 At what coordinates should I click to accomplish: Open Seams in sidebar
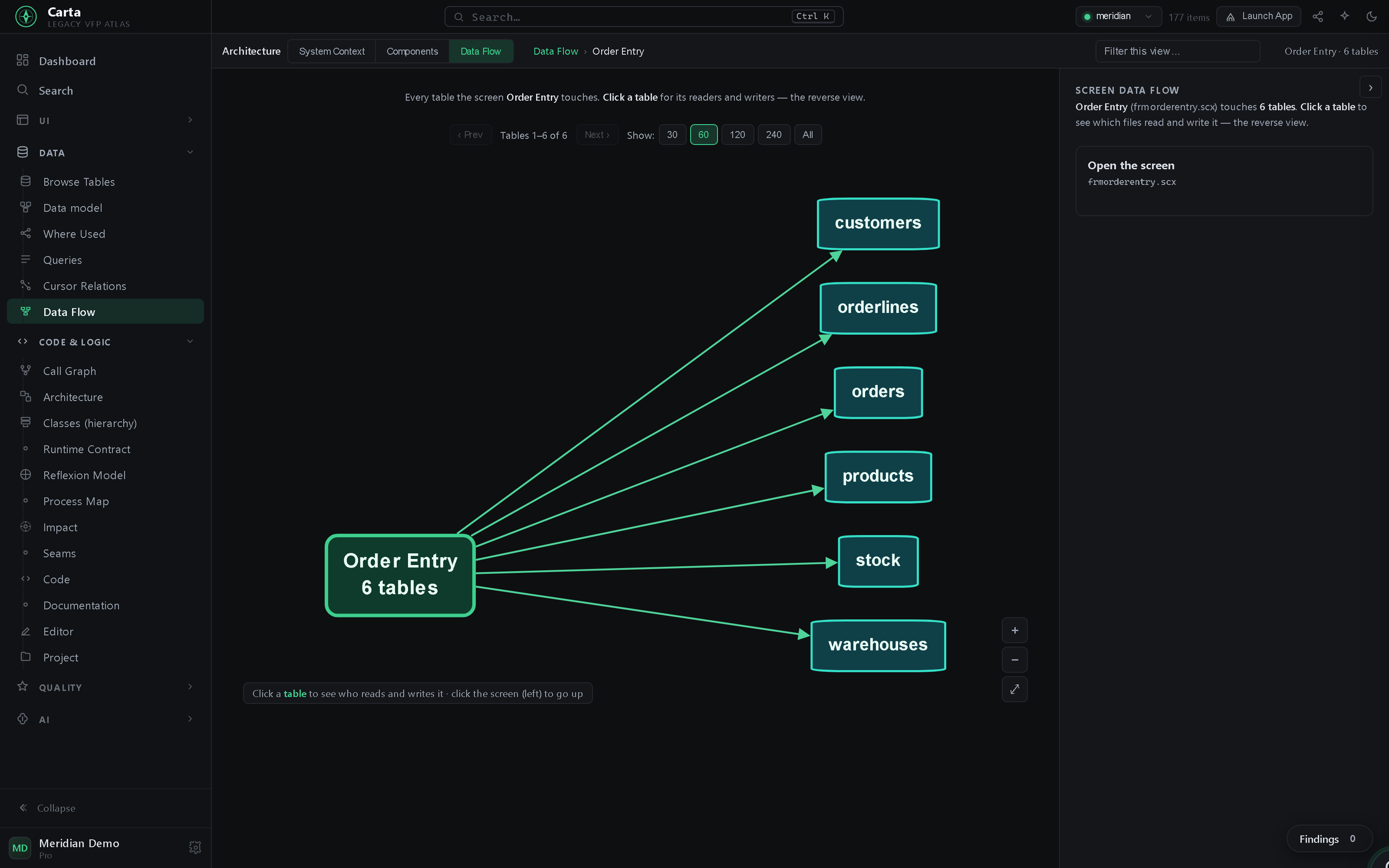tap(105, 553)
